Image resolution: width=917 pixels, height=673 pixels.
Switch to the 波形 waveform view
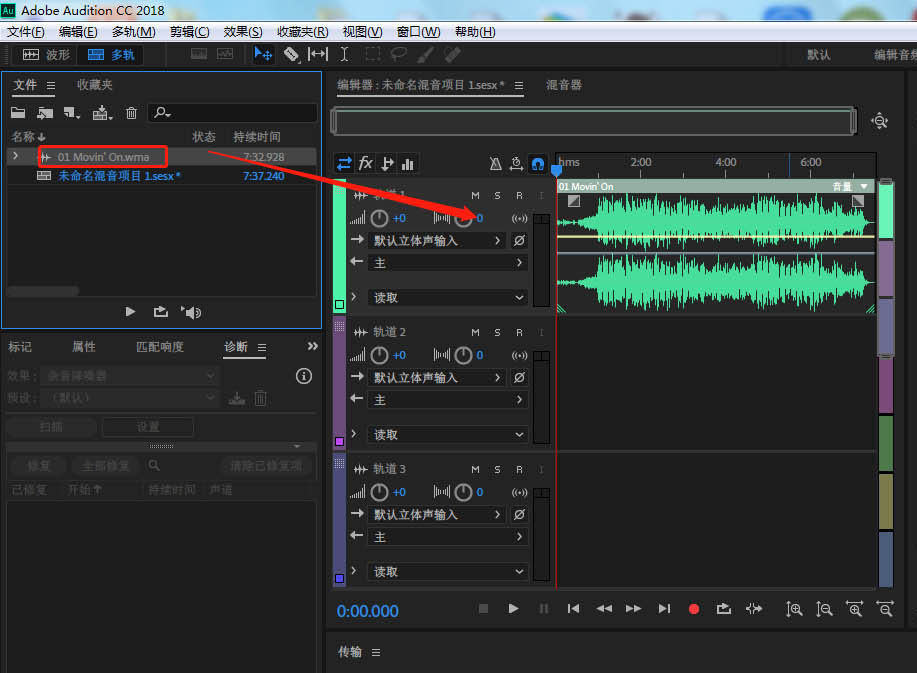pyautogui.click(x=47, y=55)
